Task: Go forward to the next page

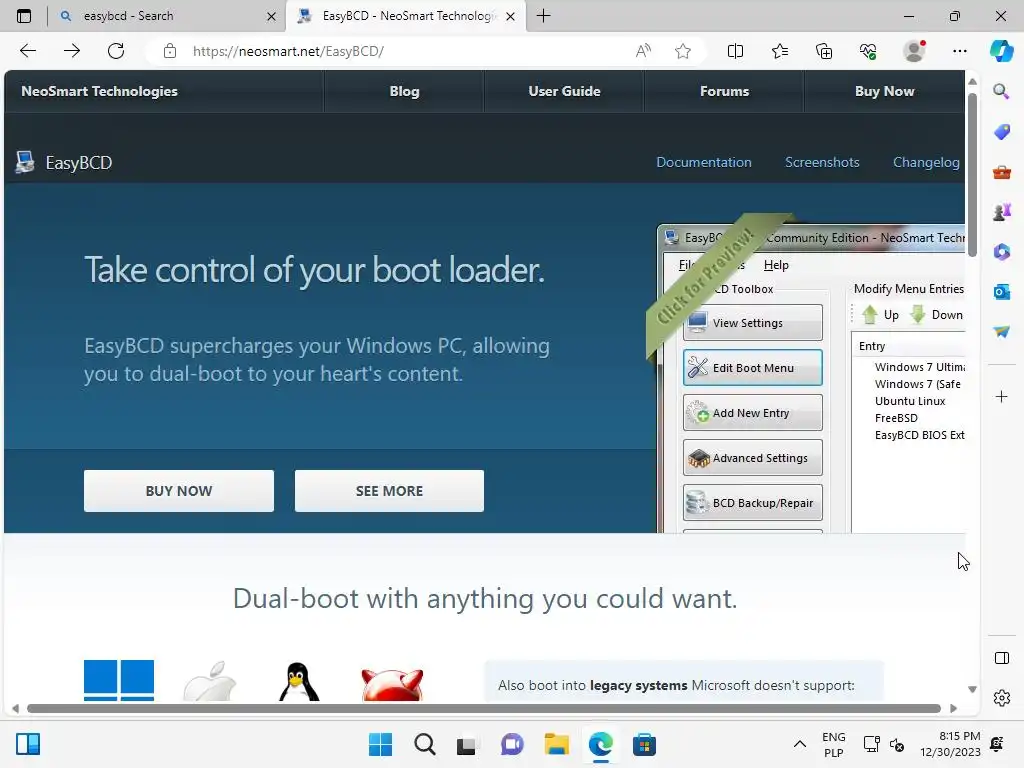Action: coord(72,51)
